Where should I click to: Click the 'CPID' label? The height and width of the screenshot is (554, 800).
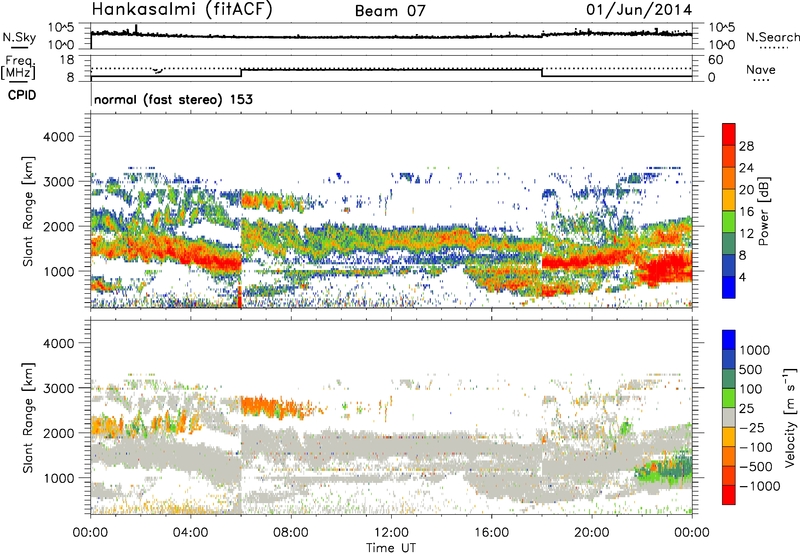pyautogui.click(x=22, y=95)
